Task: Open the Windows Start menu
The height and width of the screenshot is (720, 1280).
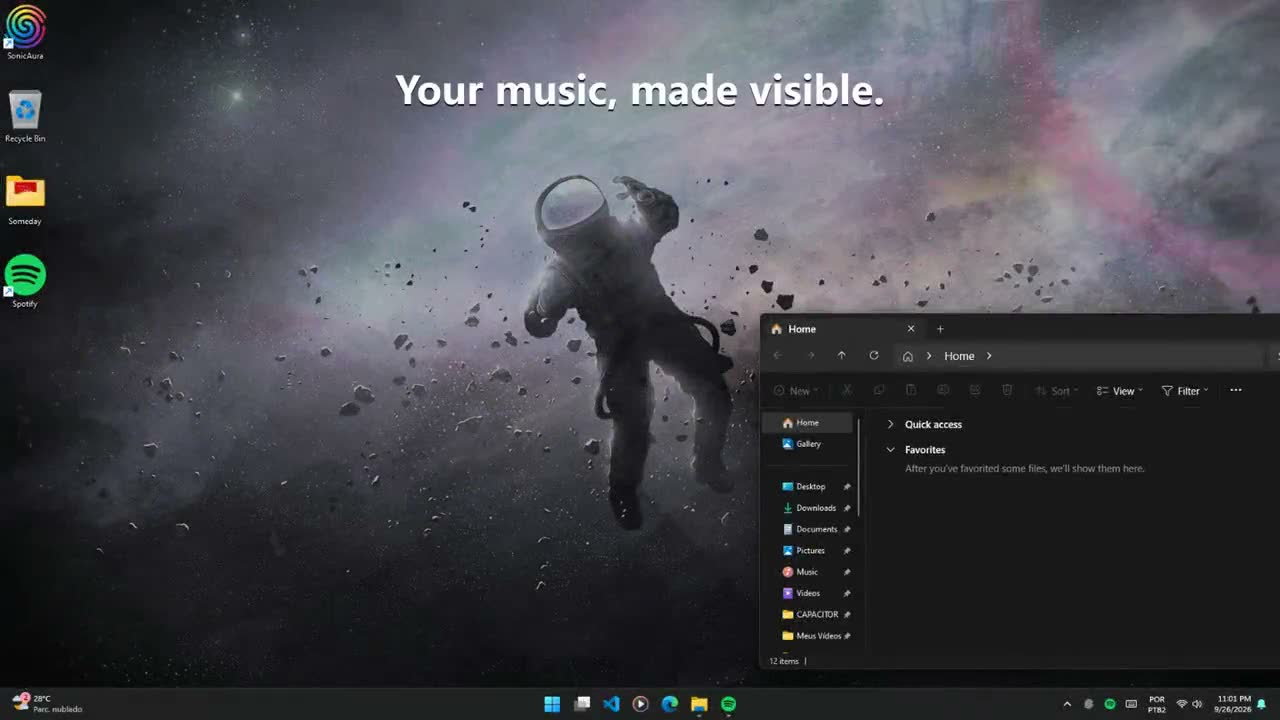Action: point(552,704)
